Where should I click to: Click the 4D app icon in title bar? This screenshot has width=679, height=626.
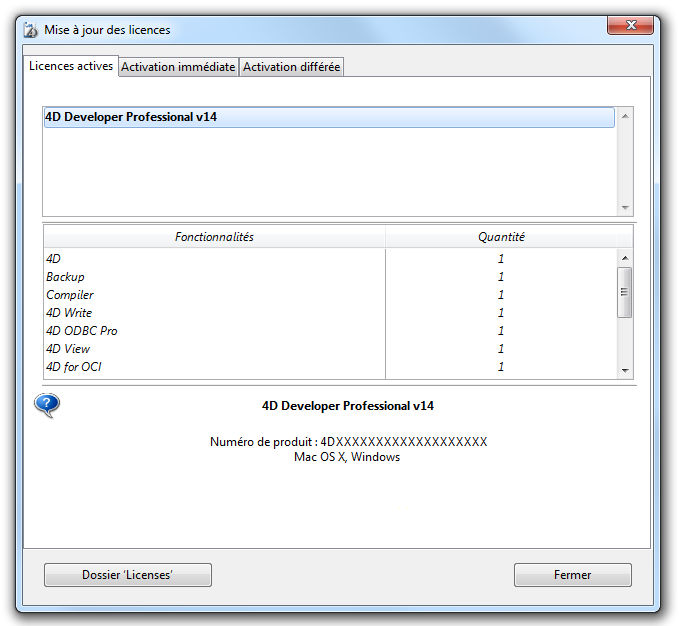tap(31, 30)
